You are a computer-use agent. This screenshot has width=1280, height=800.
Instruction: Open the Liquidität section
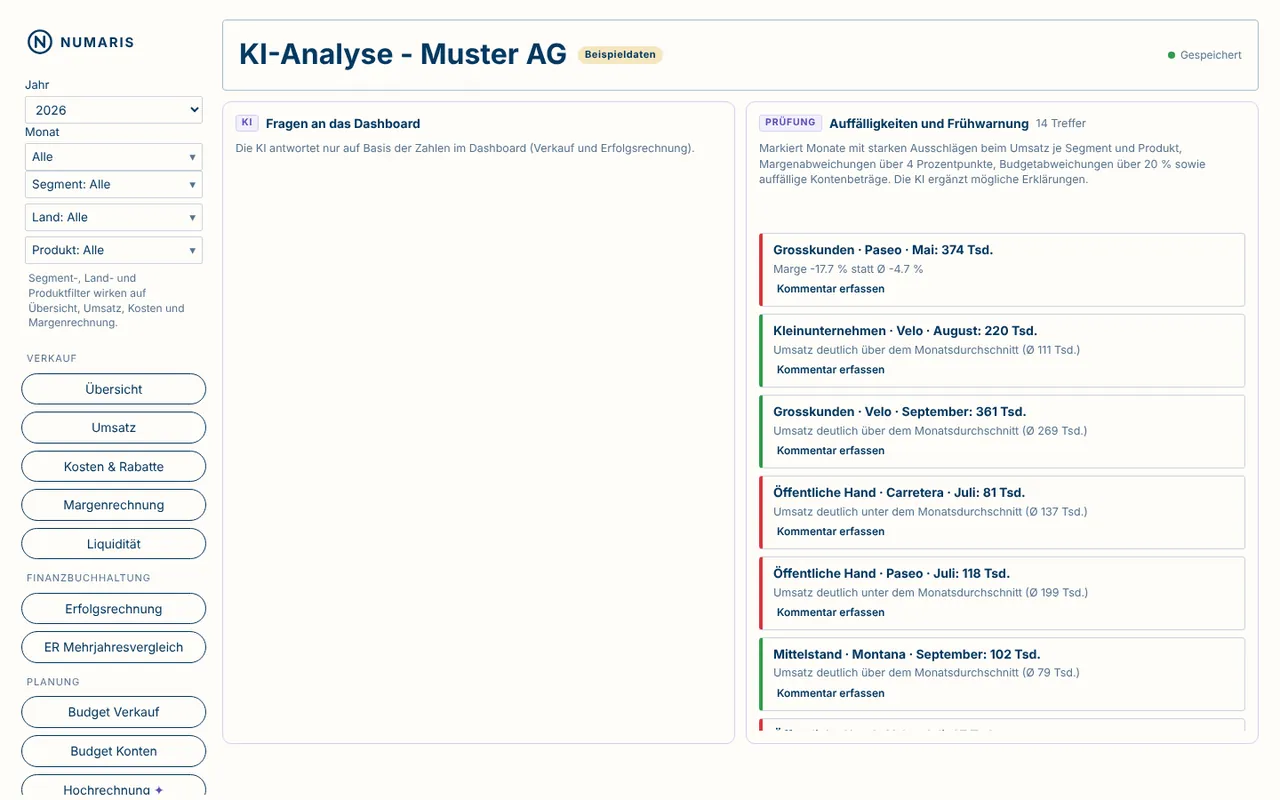pos(114,544)
